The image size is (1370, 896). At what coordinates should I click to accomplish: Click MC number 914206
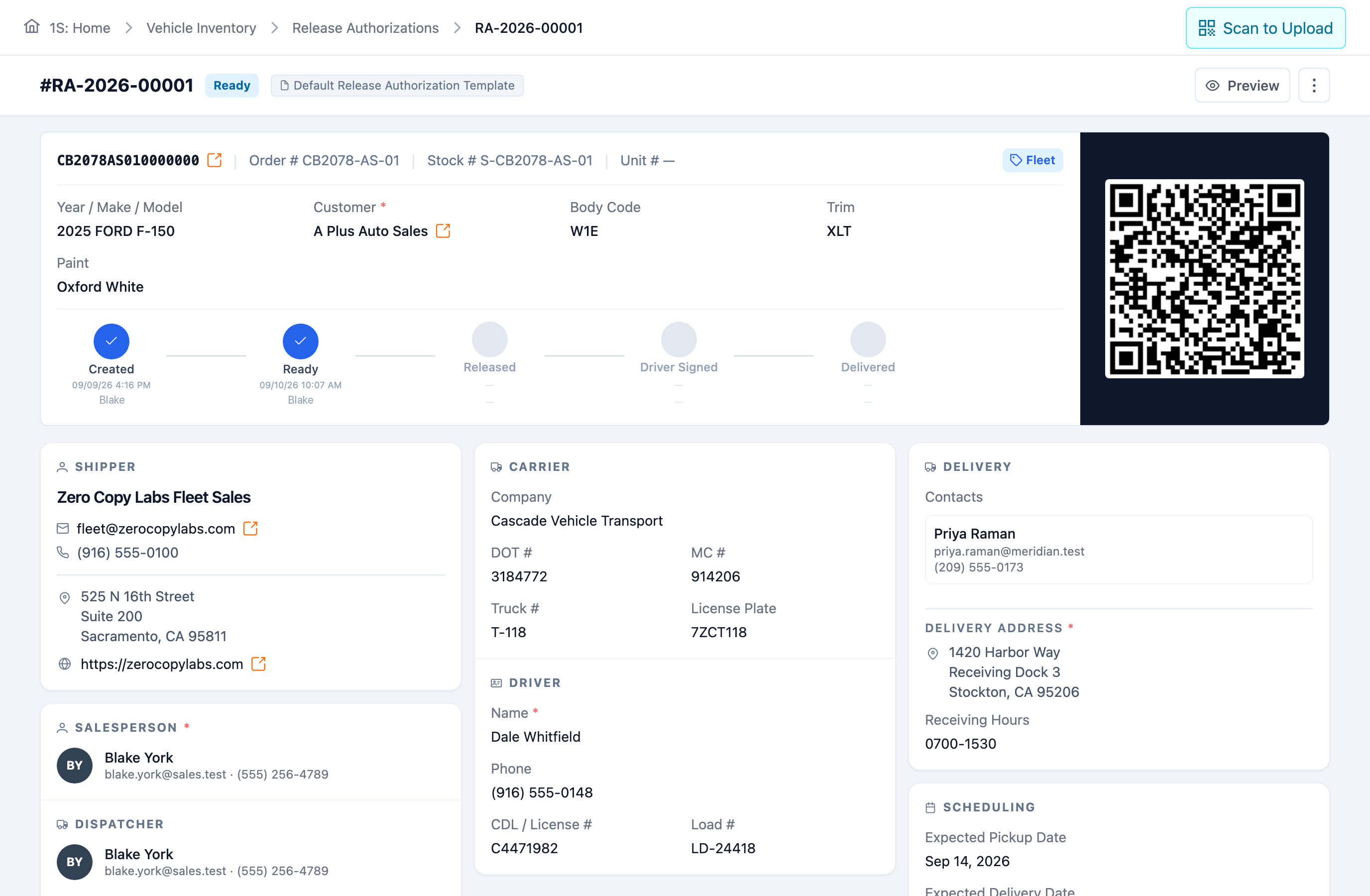(715, 576)
